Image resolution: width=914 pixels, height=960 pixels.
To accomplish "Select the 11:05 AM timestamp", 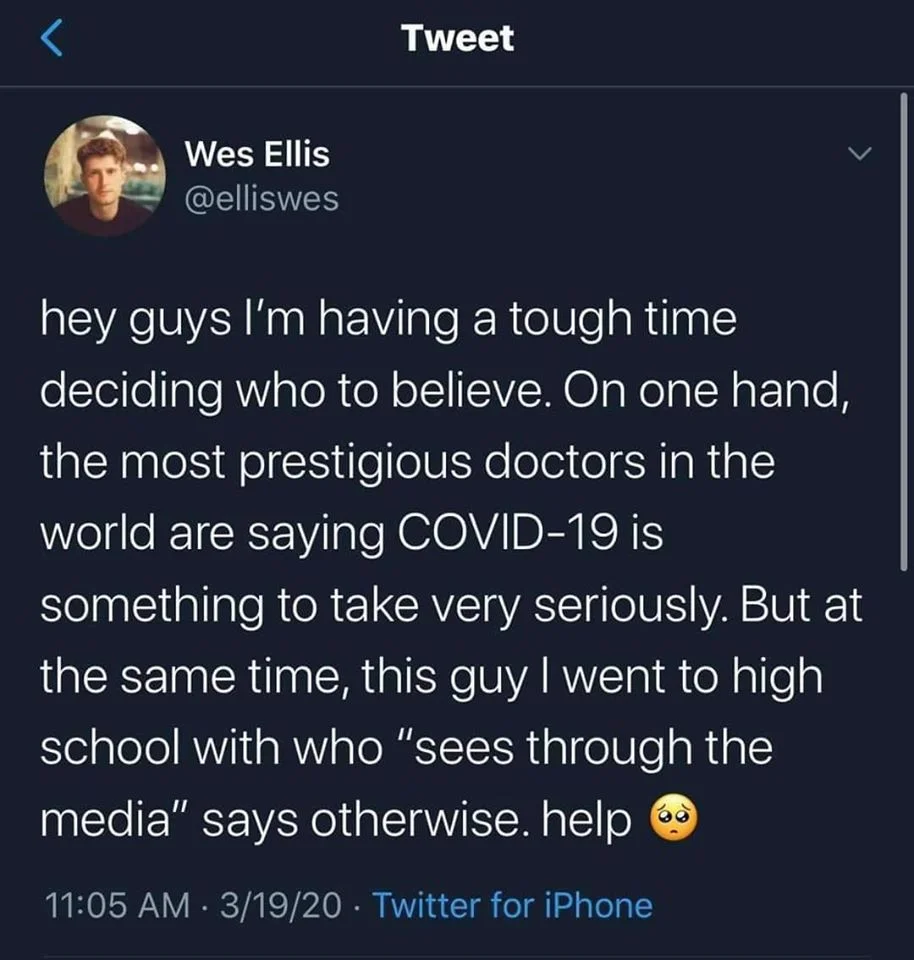I will [117, 905].
